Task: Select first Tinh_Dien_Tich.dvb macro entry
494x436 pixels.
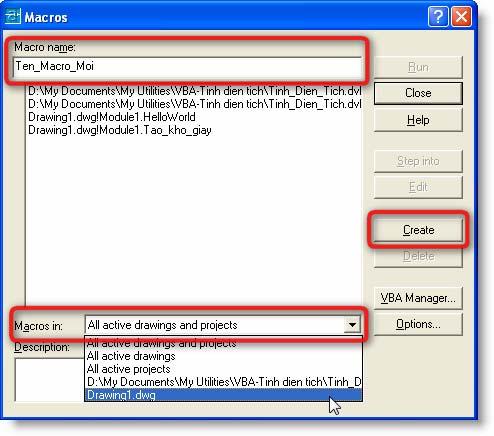Action: [x=195, y=91]
